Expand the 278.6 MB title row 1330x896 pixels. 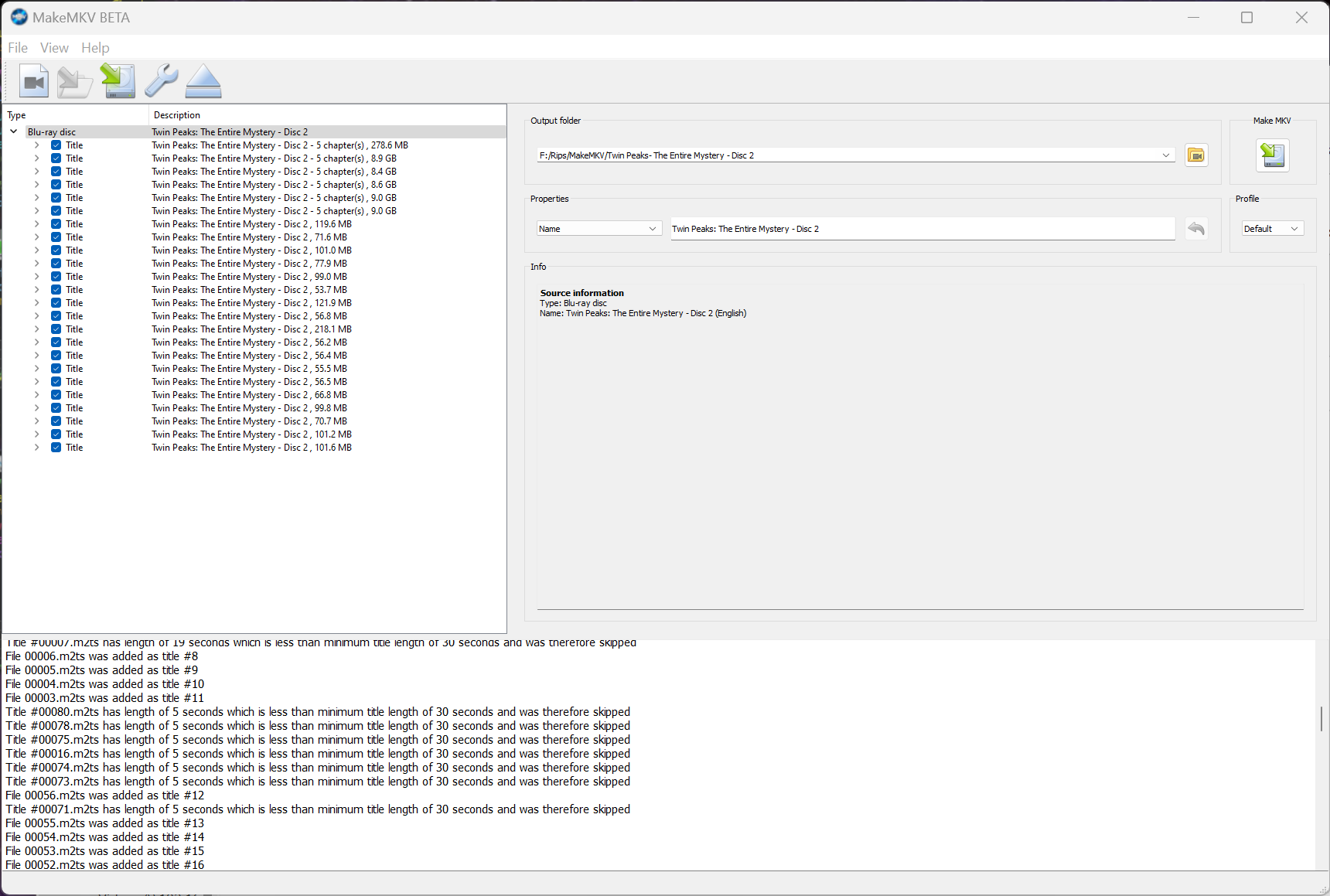36,145
